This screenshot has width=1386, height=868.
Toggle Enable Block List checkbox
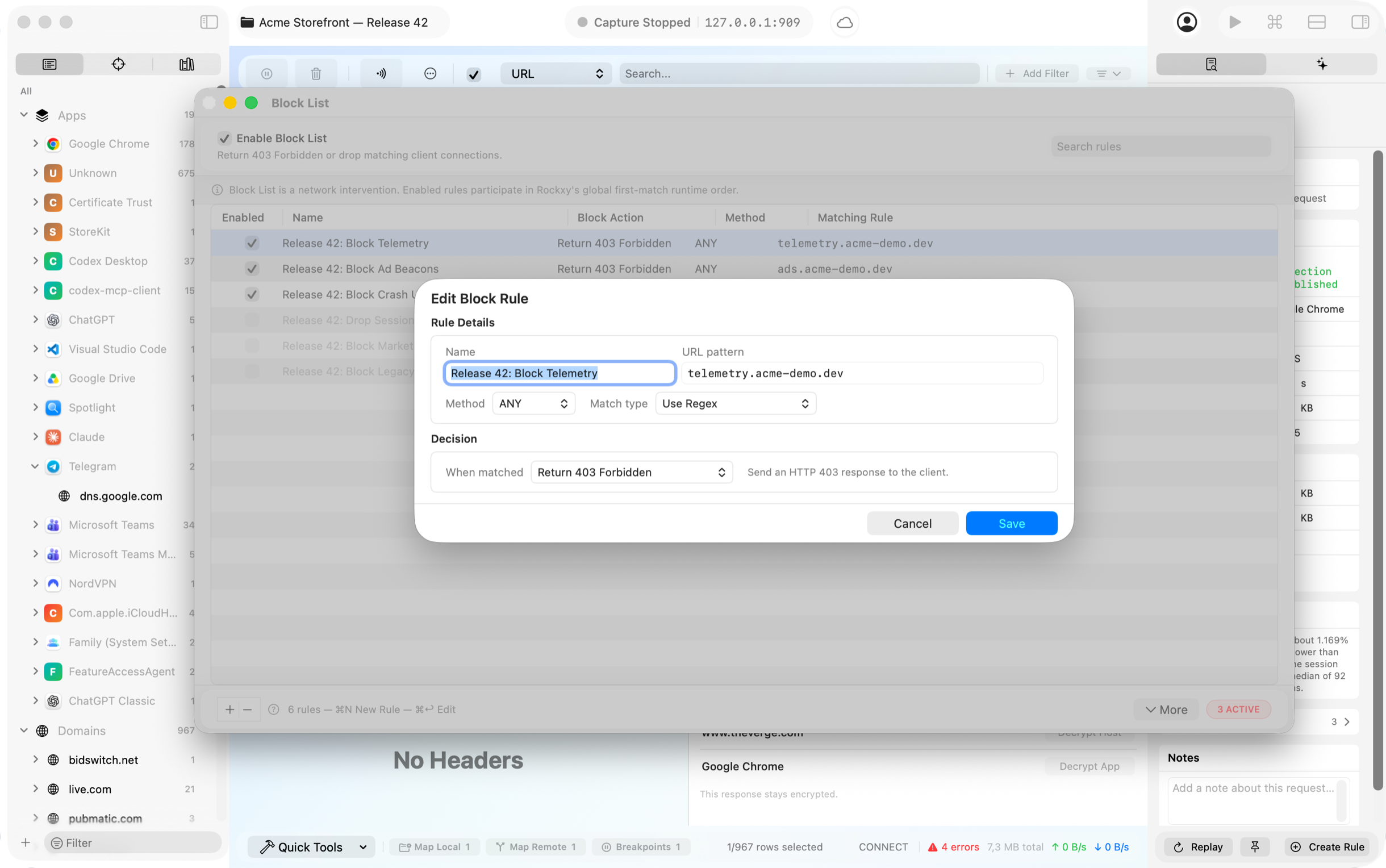224,139
